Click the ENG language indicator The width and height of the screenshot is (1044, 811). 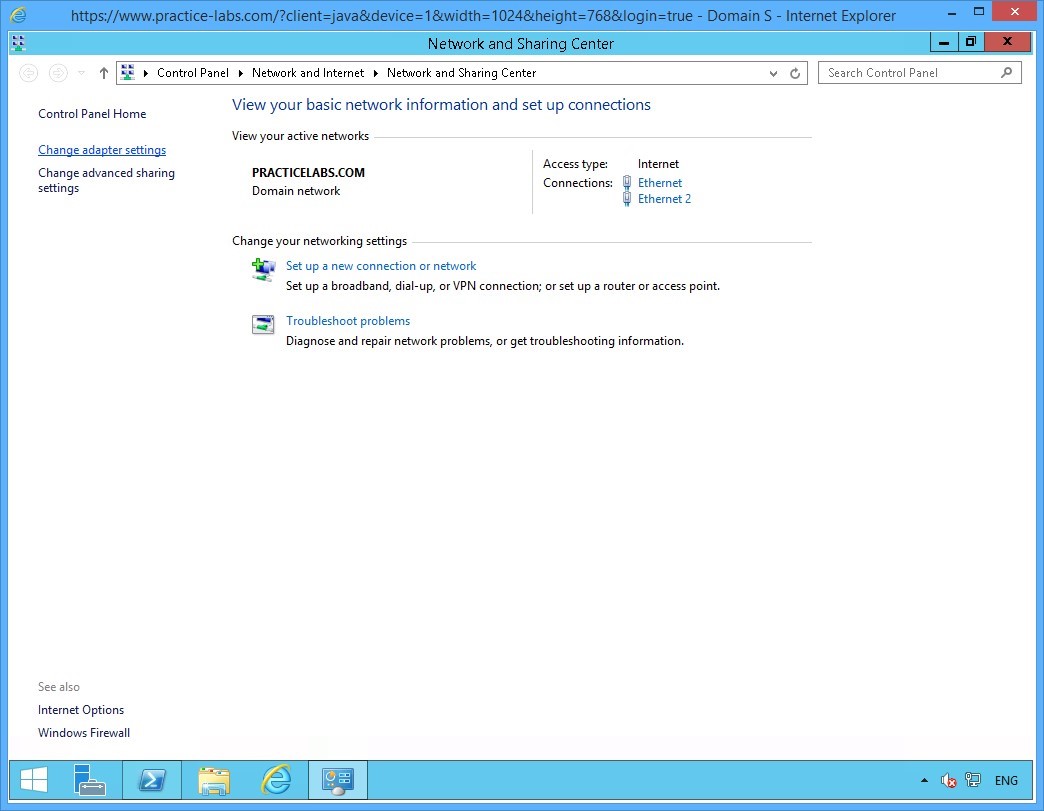click(1006, 781)
